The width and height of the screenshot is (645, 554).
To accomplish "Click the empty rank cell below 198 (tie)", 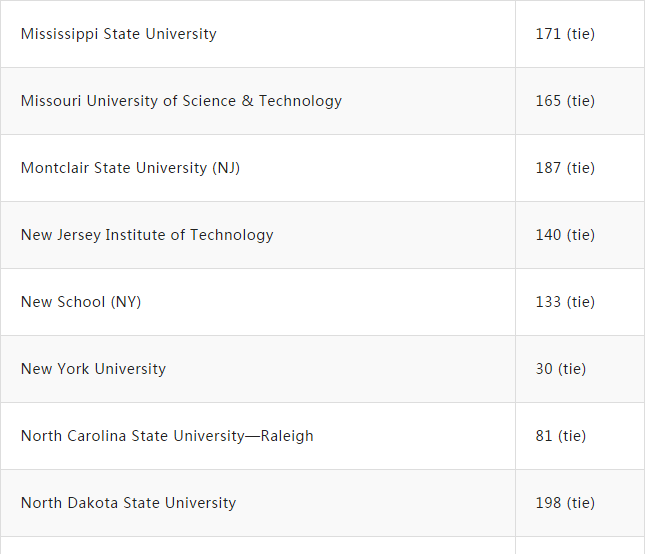I will coord(580,546).
